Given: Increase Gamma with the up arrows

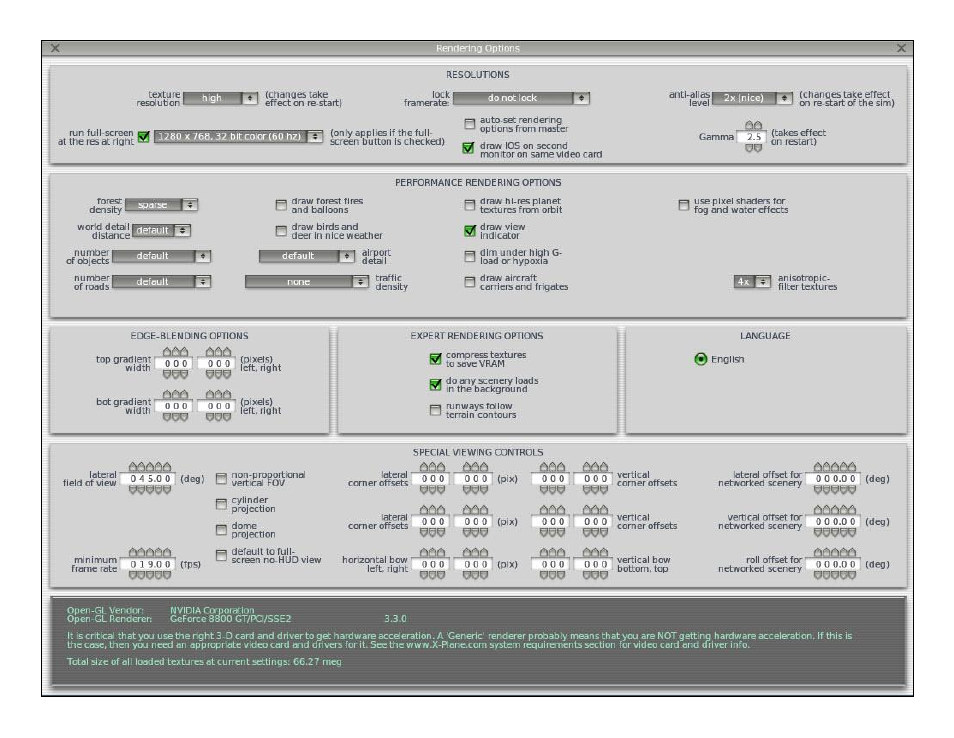Looking at the screenshot, I should (x=753, y=125).
